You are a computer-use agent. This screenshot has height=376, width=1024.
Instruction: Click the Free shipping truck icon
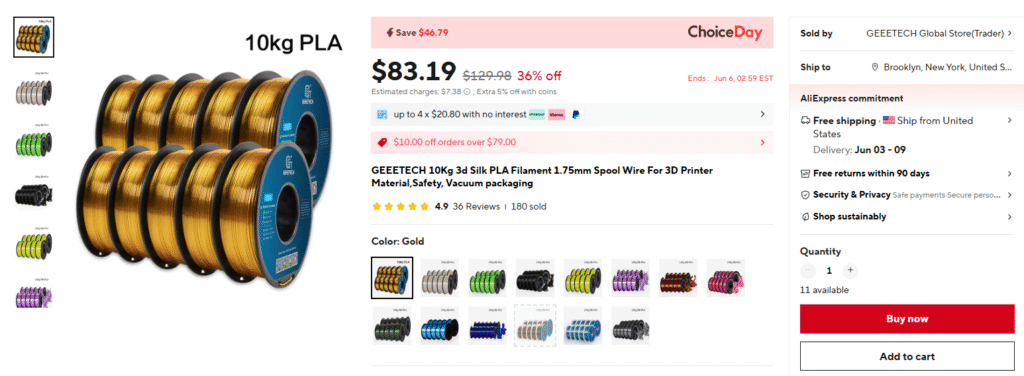[805, 121]
